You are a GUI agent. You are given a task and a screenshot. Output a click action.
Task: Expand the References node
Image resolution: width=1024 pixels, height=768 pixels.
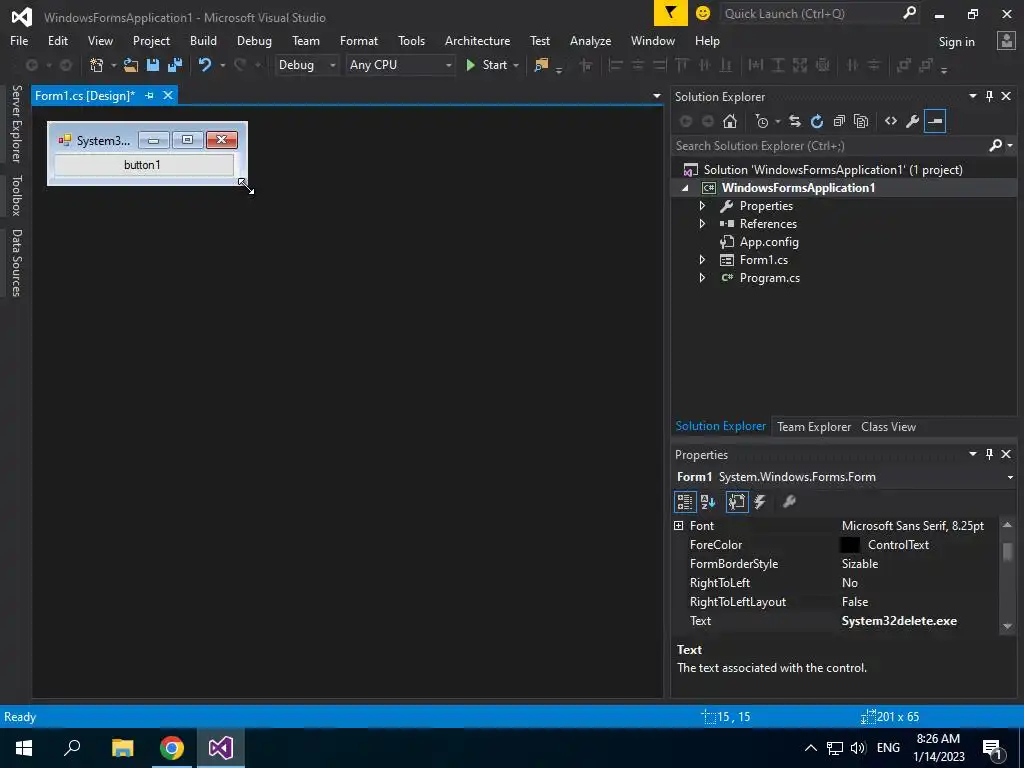pyautogui.click(x=702, y=223)
